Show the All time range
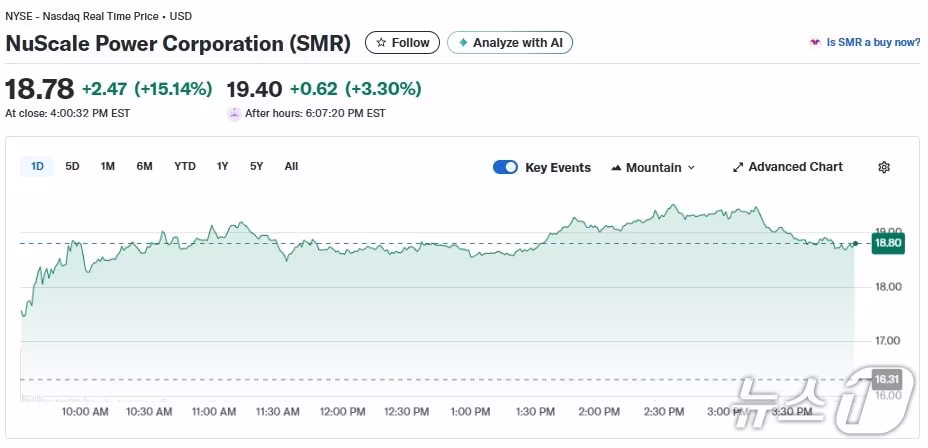Viewport: 928px width, 448px height. coord(291,166)
